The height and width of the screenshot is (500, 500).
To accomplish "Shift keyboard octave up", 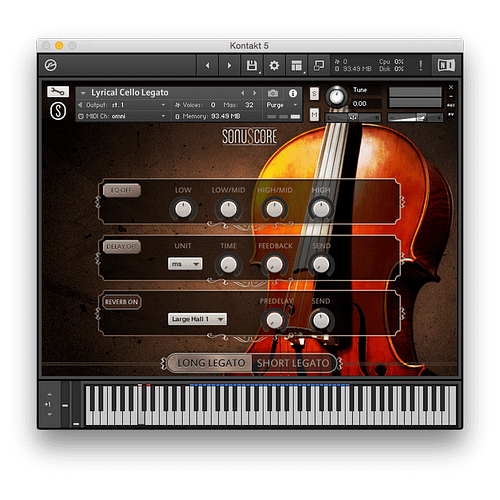I will (49, 394).
